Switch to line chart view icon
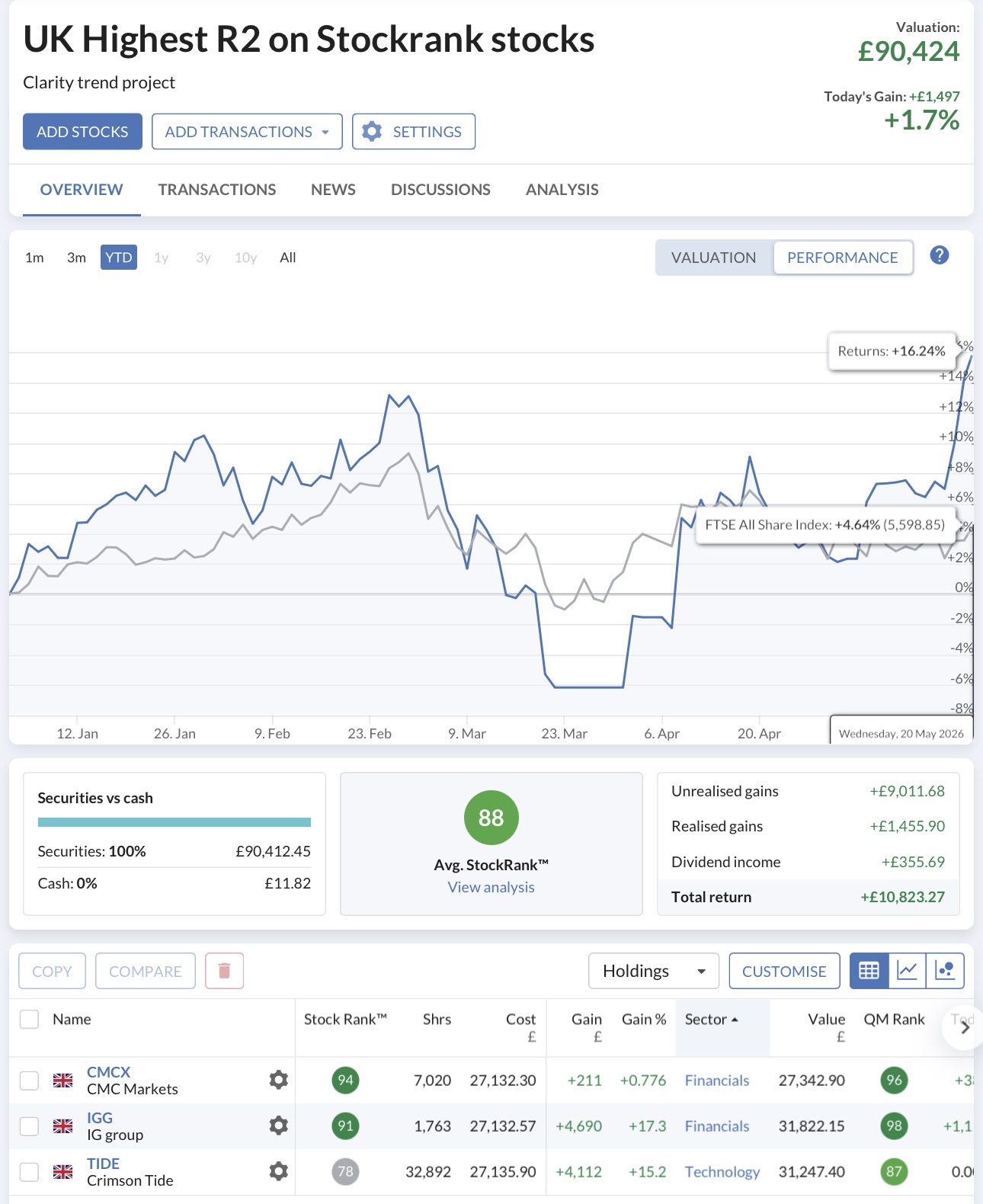 907,971
